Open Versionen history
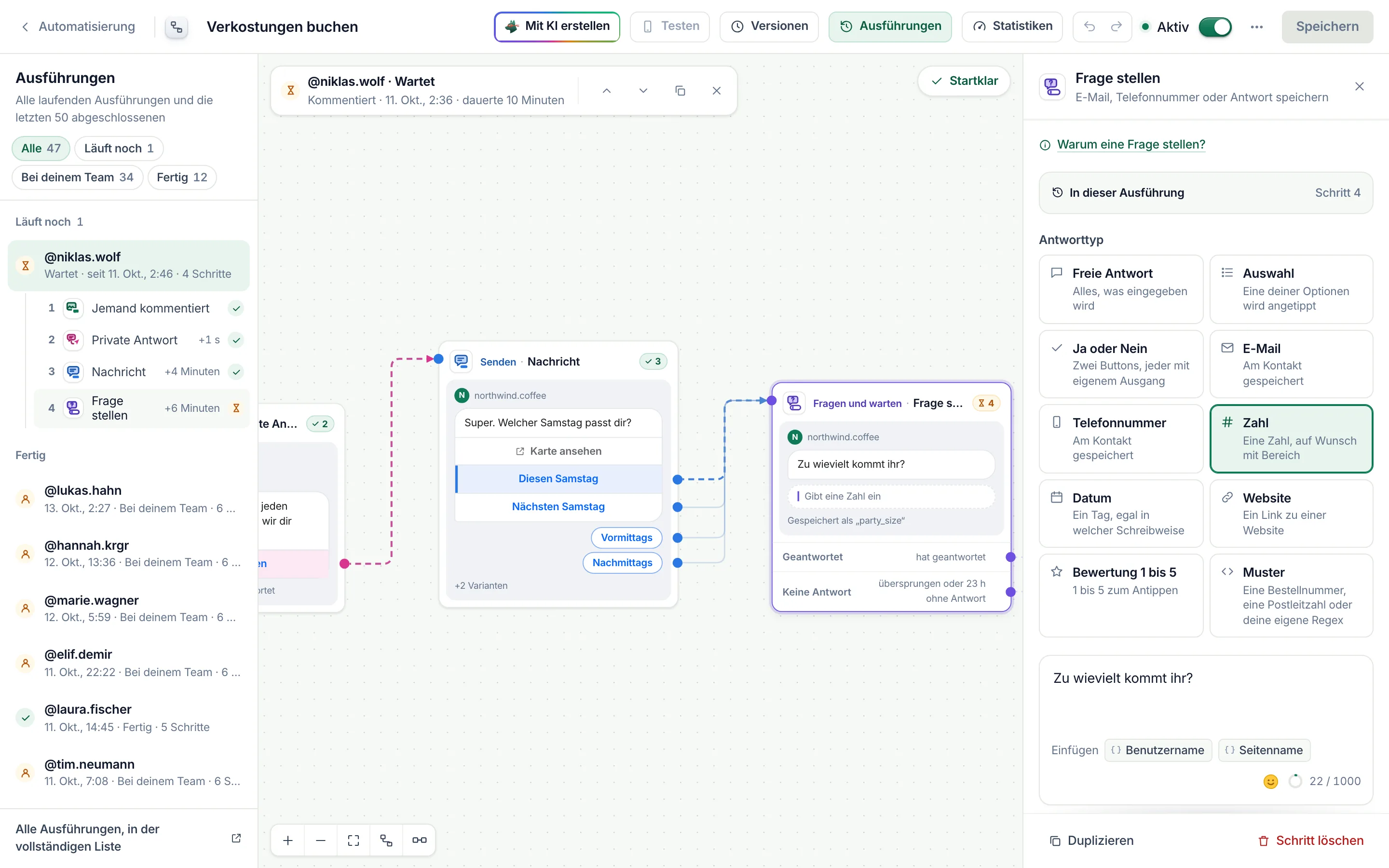 click(x=769, y=27)
